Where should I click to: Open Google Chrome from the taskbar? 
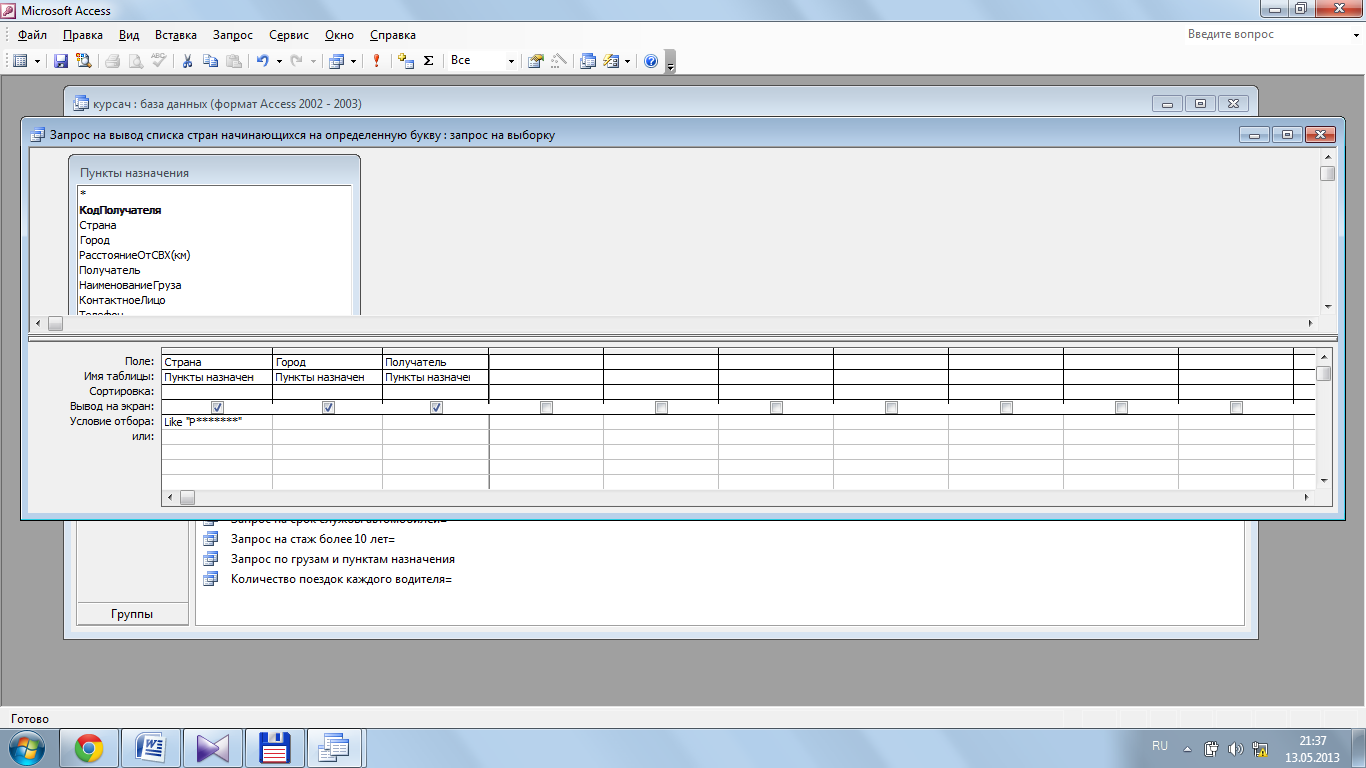[89, 747]
